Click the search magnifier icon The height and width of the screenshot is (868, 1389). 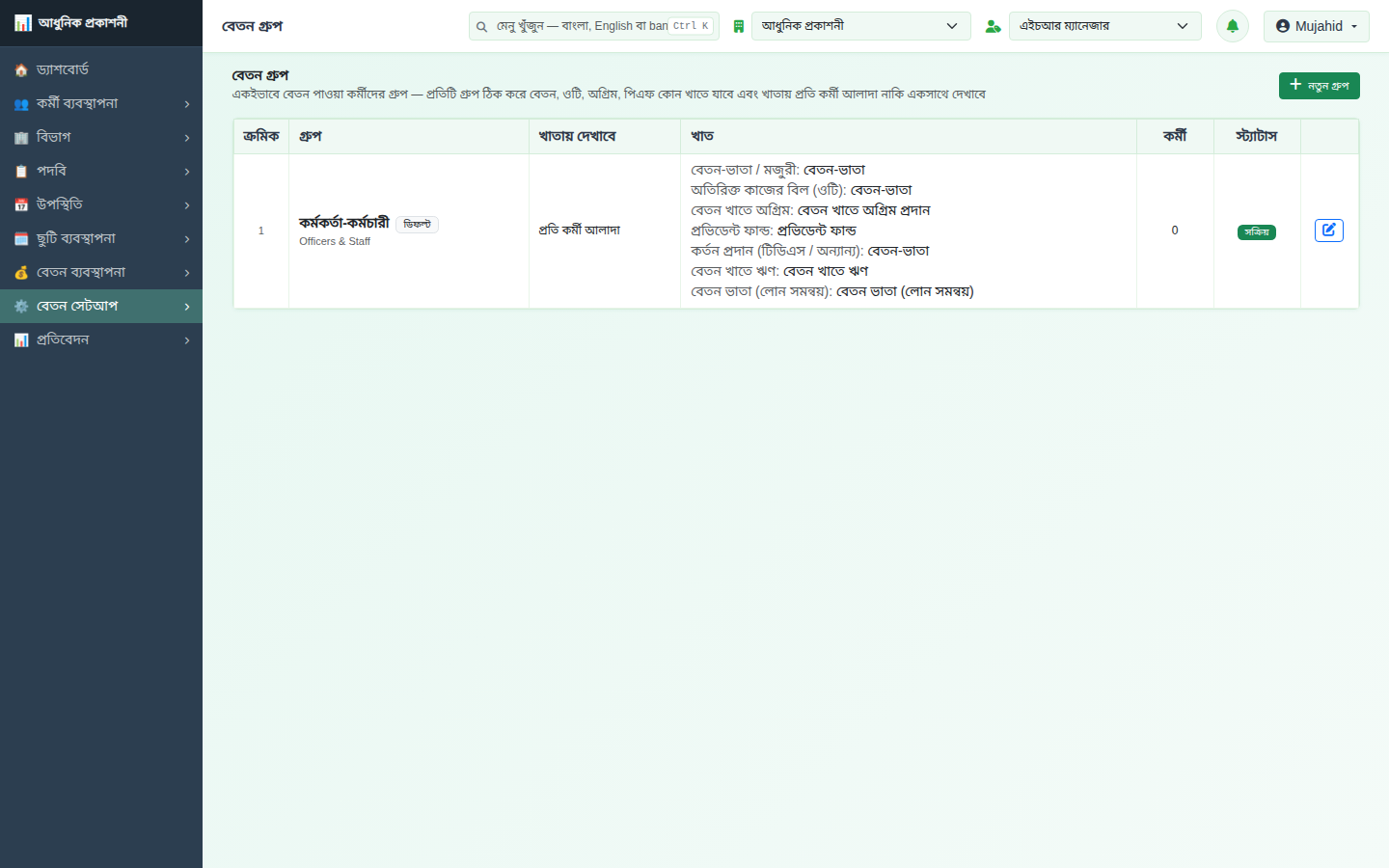click(481, 27)
